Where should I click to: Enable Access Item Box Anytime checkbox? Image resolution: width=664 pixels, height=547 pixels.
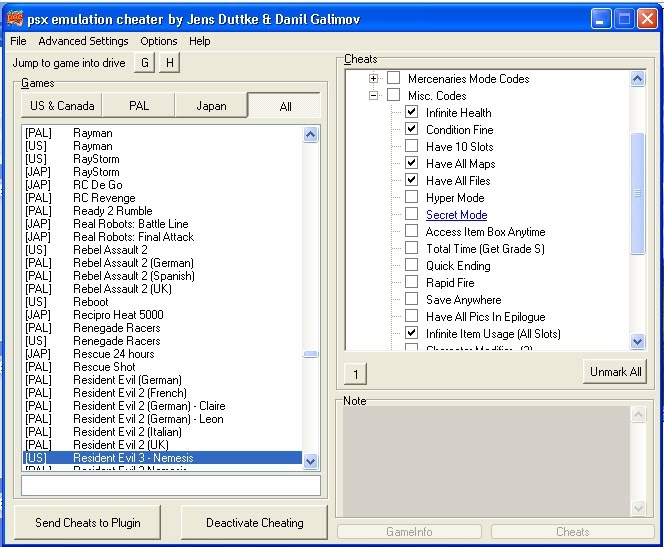(411, 231)
